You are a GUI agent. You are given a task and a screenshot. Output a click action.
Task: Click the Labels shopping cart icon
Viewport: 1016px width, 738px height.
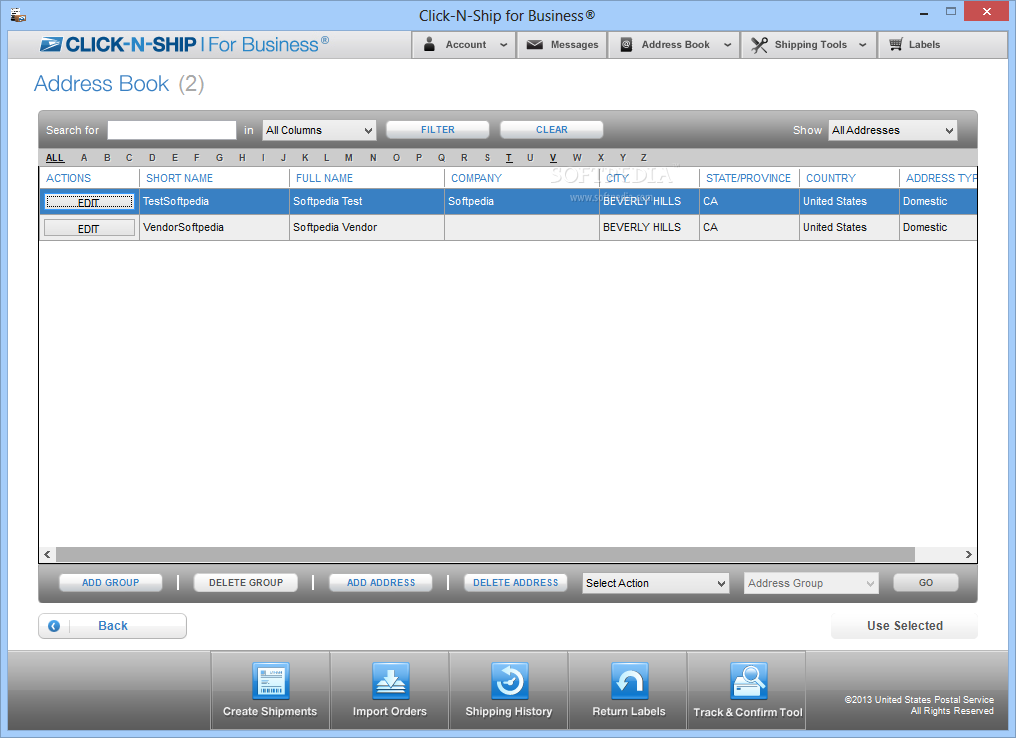pos(895,44)
